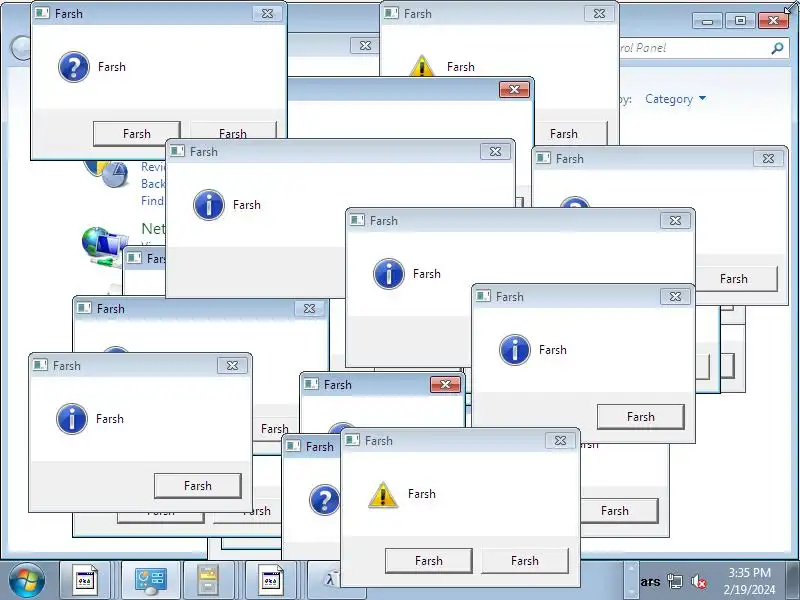Click the title bar app icon of the top-center warning dialog
The width and height of the screenshot is (800, 600).
coord(391,13)
